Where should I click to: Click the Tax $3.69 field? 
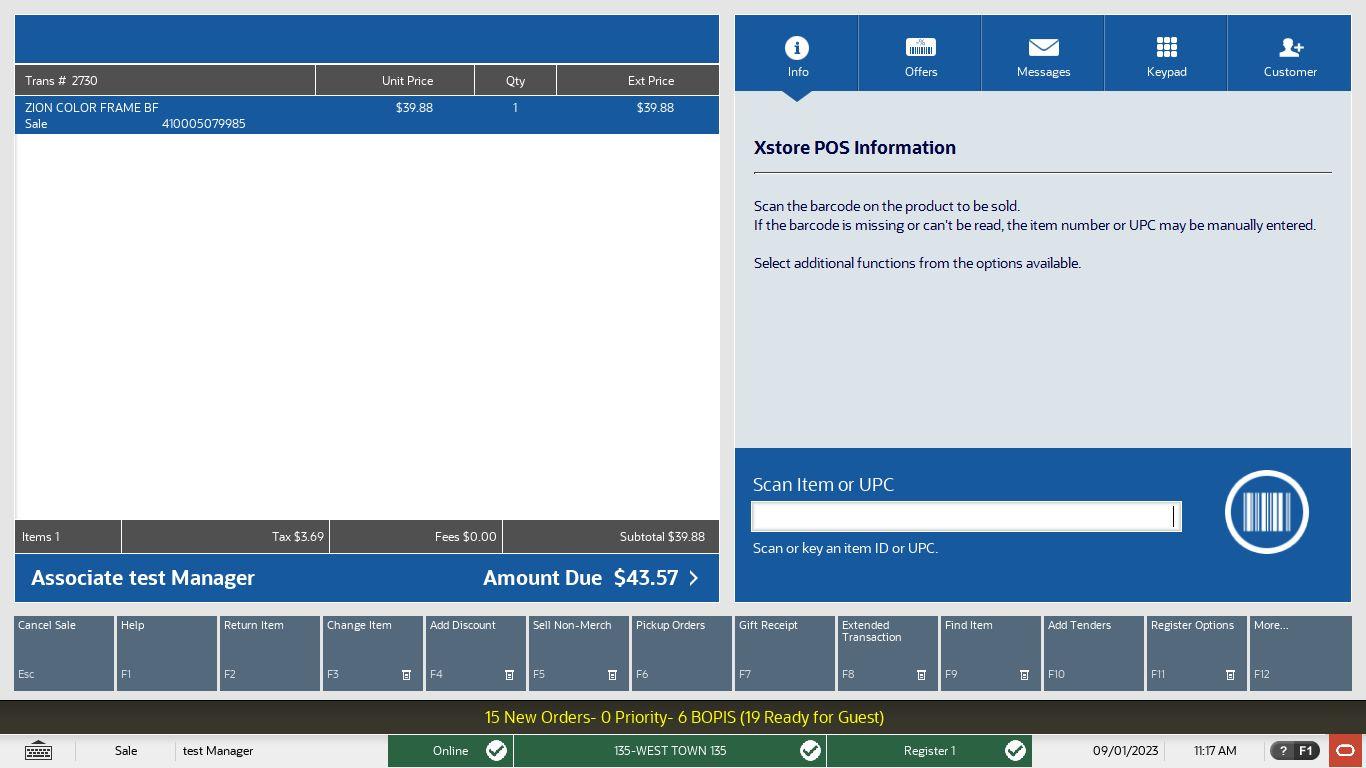pyautogui.click(x=226, y=537)
